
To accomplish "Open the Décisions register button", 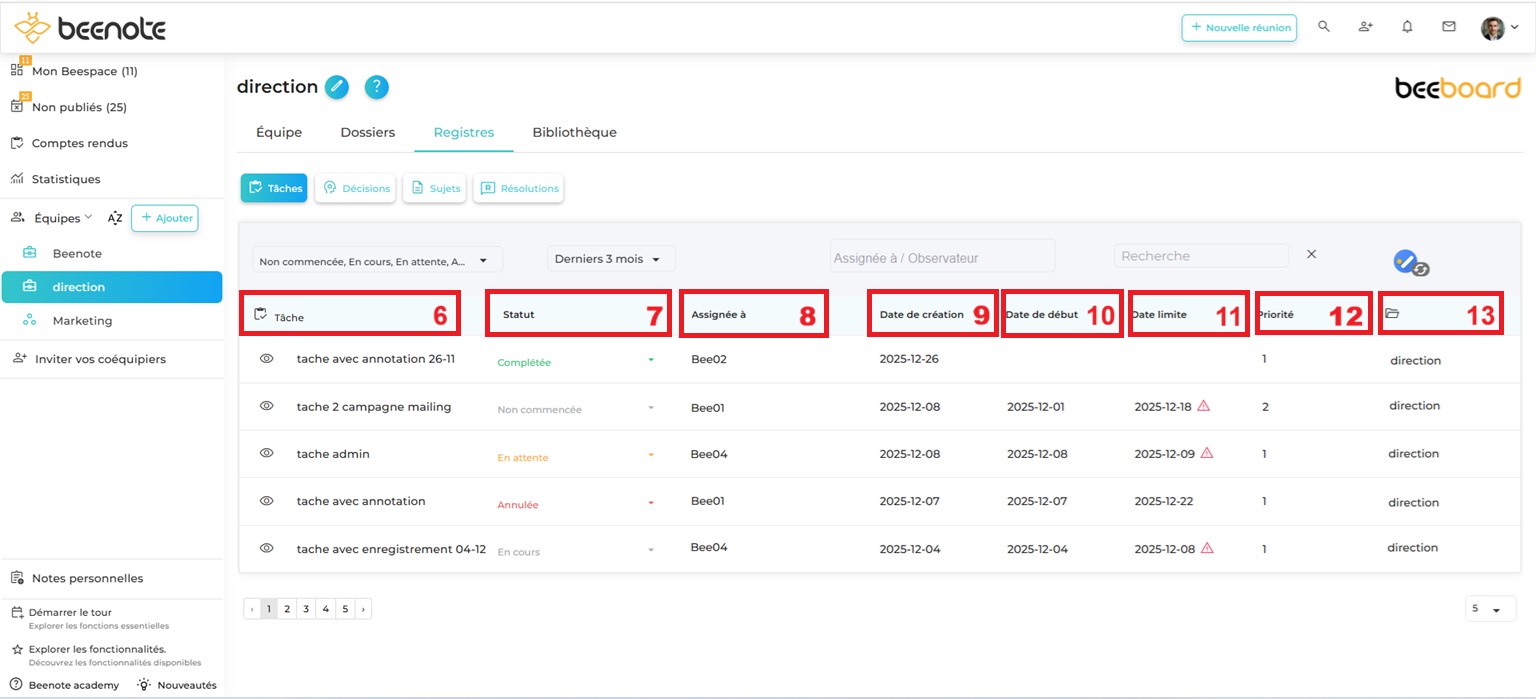I will pos(355,188).
